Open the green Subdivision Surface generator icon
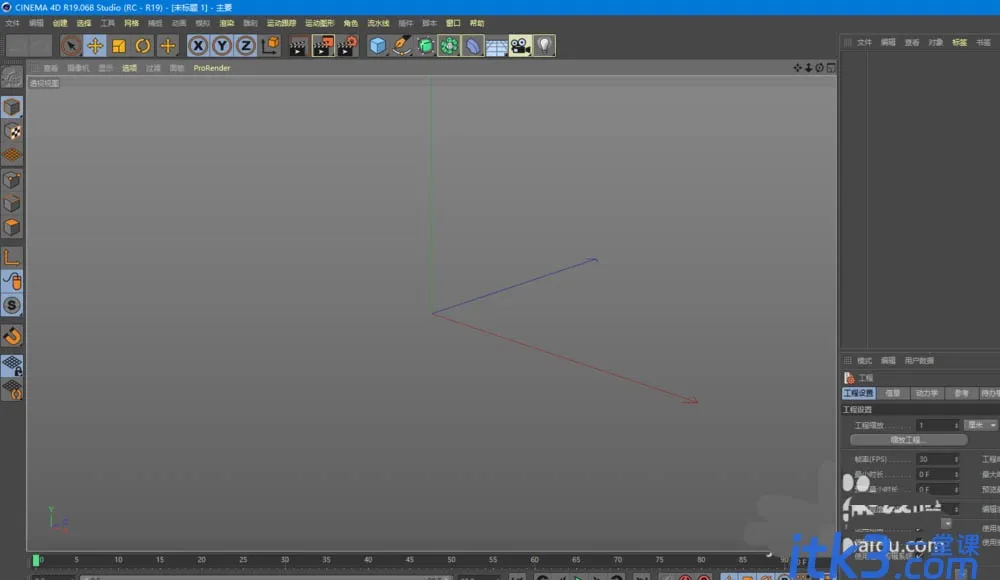This screenshot has height=580, width=1000. (x=425, y=46)
